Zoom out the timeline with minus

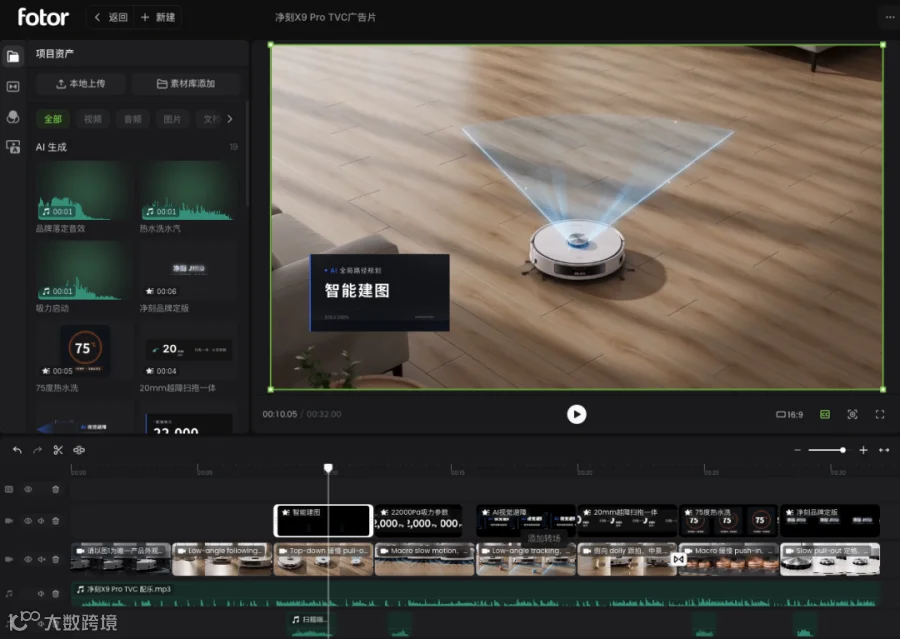point(797,450)
